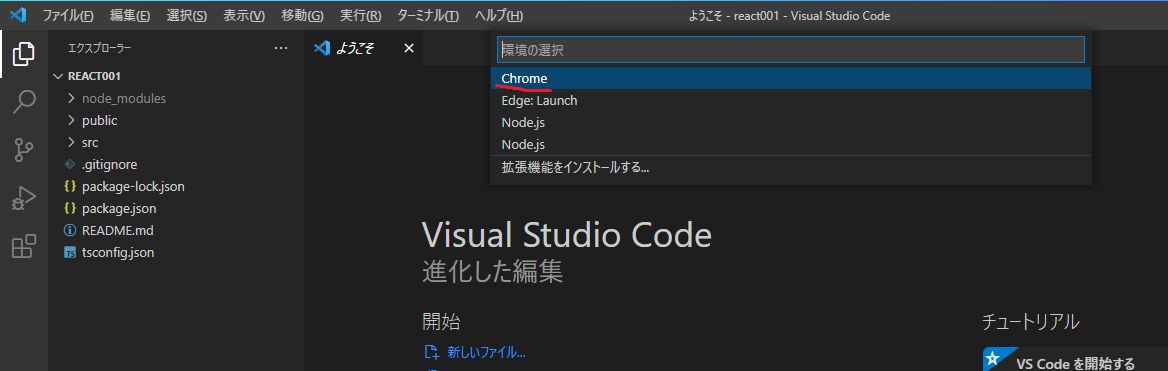
Task: Click the VS Code icon on ようこそ tab
Action: pyautogui.click(x=322, y=48)
